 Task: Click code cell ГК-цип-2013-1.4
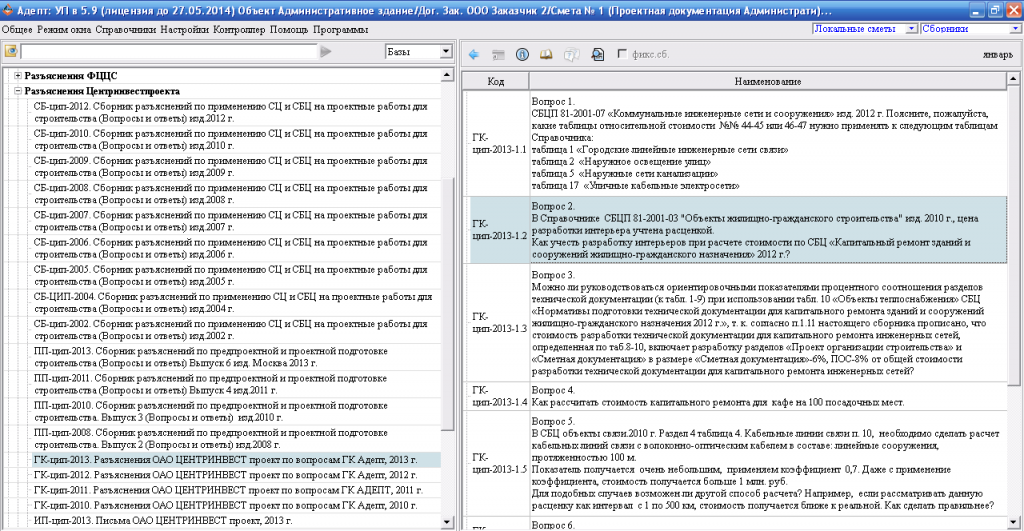tap(499, 396)
